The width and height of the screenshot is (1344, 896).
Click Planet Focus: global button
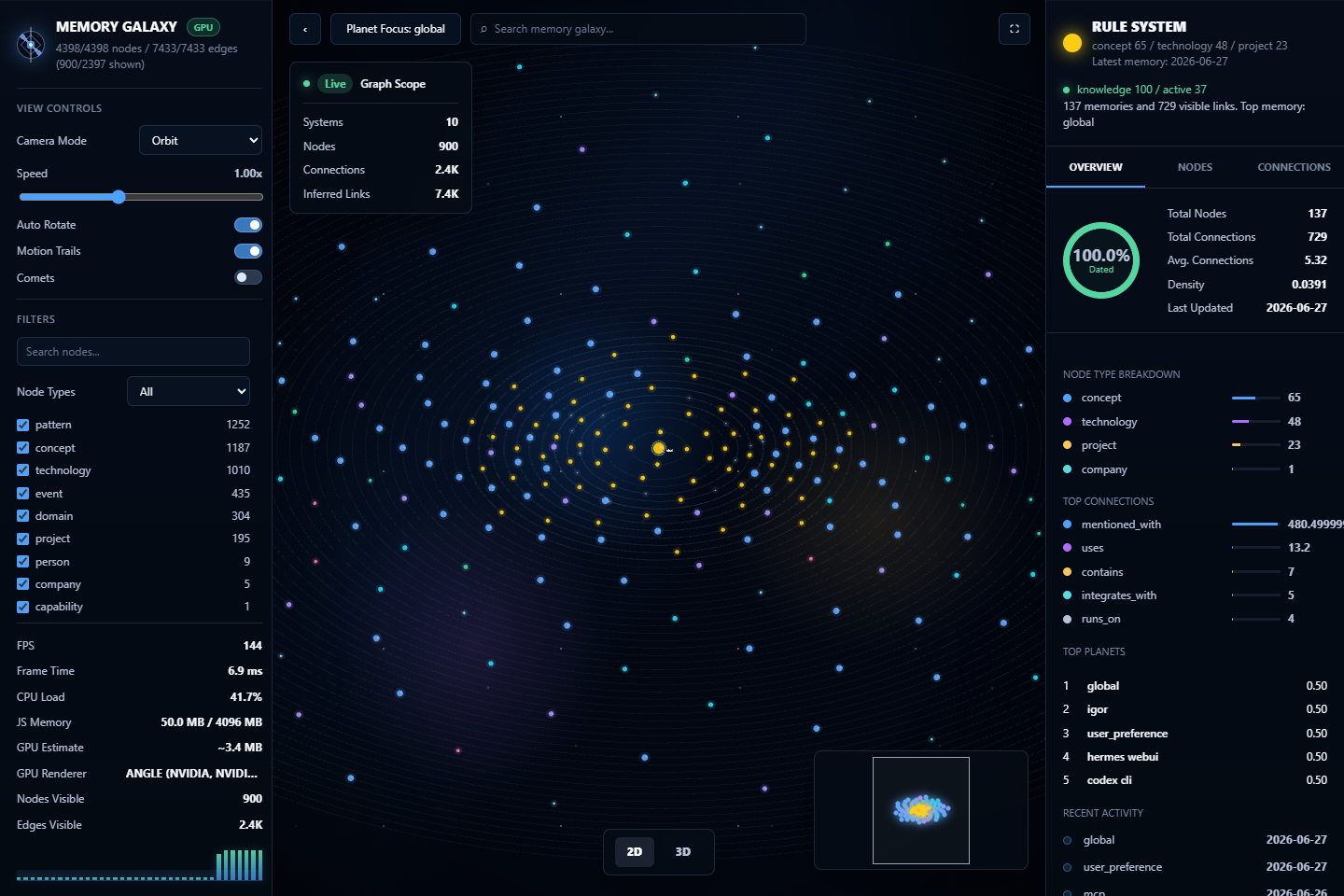point(396,29)
